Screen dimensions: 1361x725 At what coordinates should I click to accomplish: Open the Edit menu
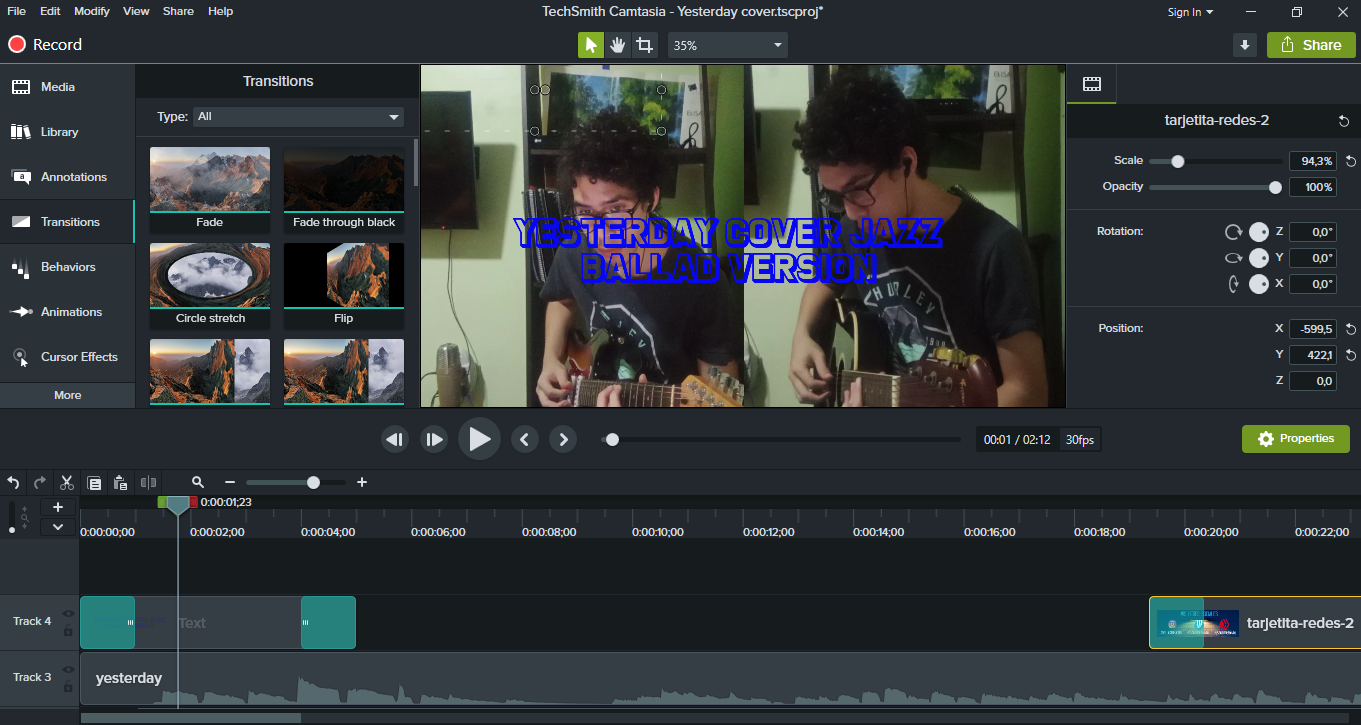(51, 11)
